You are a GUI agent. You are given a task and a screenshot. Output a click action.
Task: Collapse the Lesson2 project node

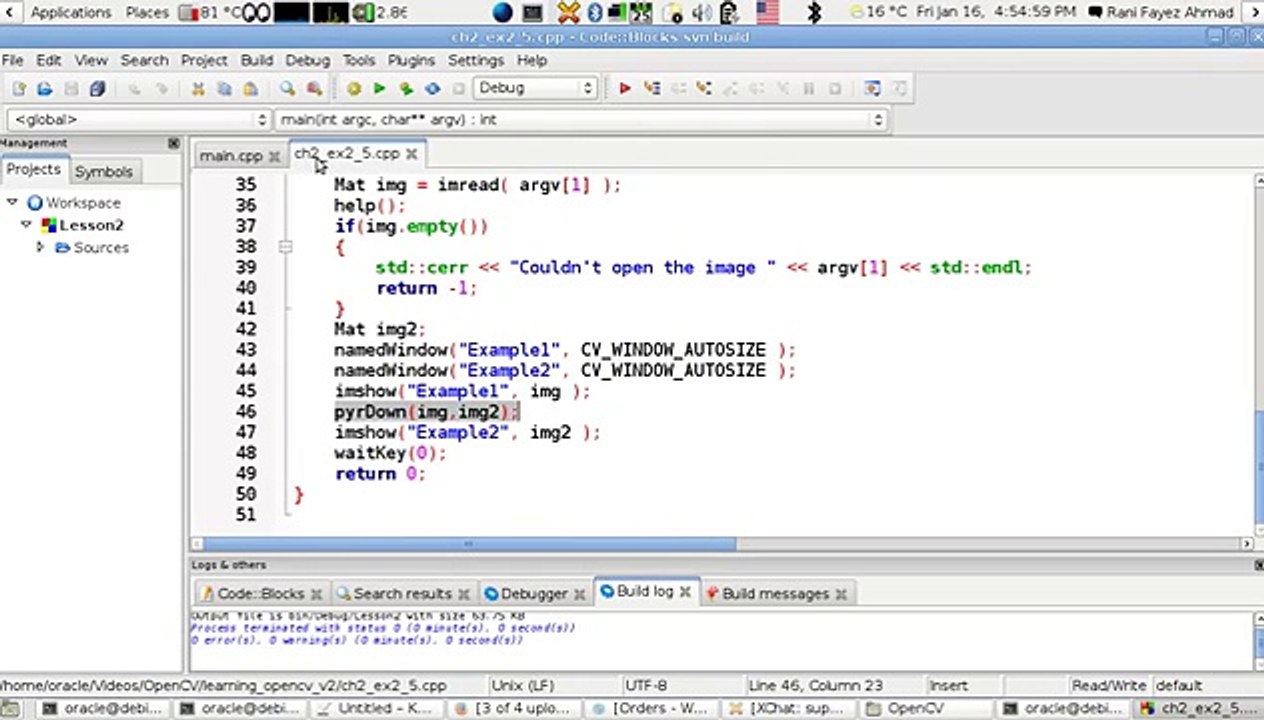point(27,225)
